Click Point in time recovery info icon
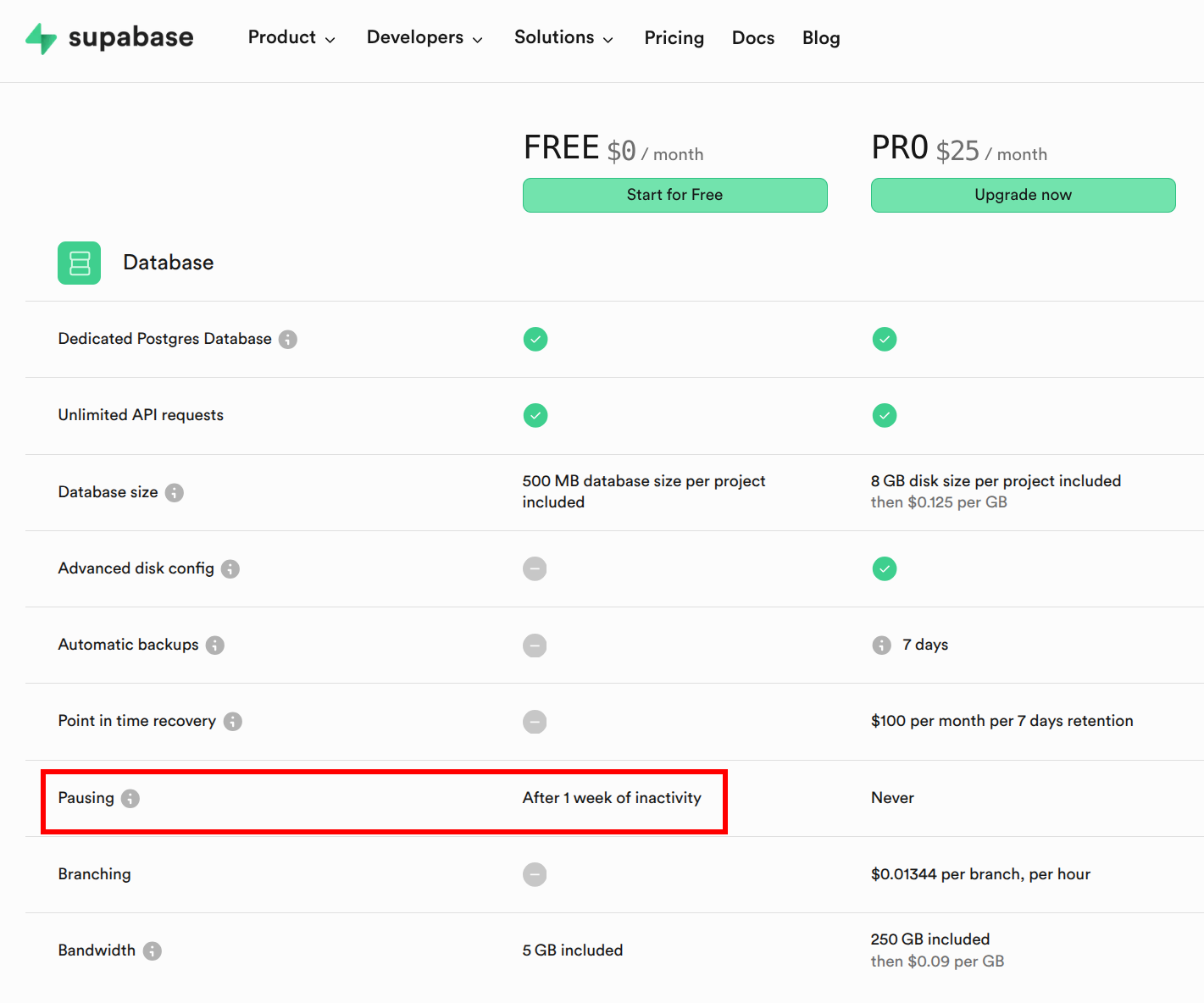The height and width of the screenshot is (1003, 1204). point(233,722)
